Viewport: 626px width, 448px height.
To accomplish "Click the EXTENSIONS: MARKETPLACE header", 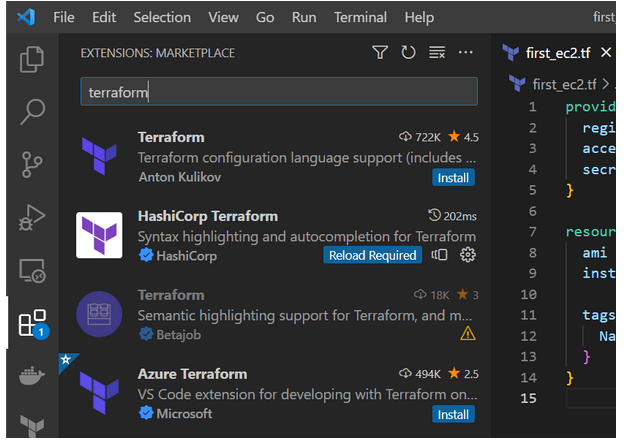I will [158, 53].
